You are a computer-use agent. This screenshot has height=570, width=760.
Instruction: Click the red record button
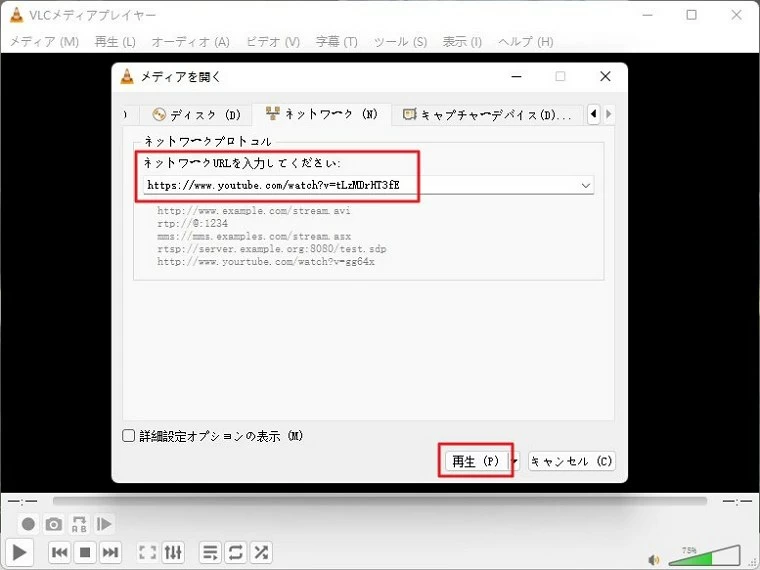click(x=28, y=524)
